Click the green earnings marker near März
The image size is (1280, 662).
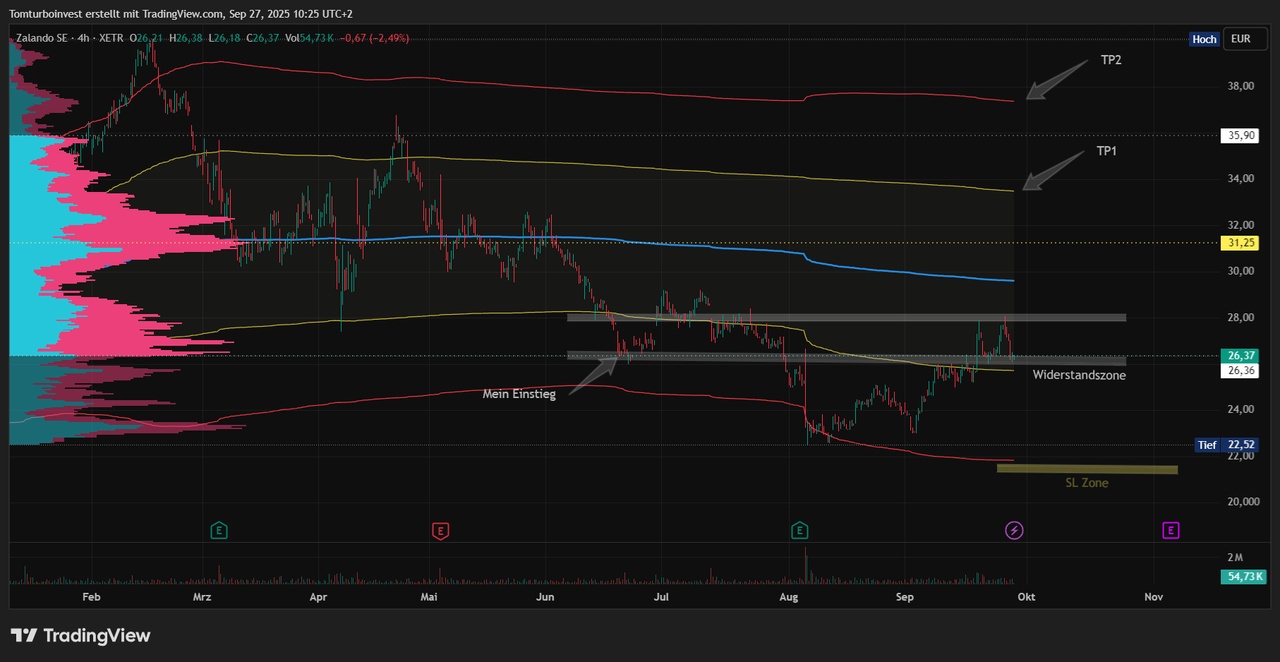[x=219, y=530]
